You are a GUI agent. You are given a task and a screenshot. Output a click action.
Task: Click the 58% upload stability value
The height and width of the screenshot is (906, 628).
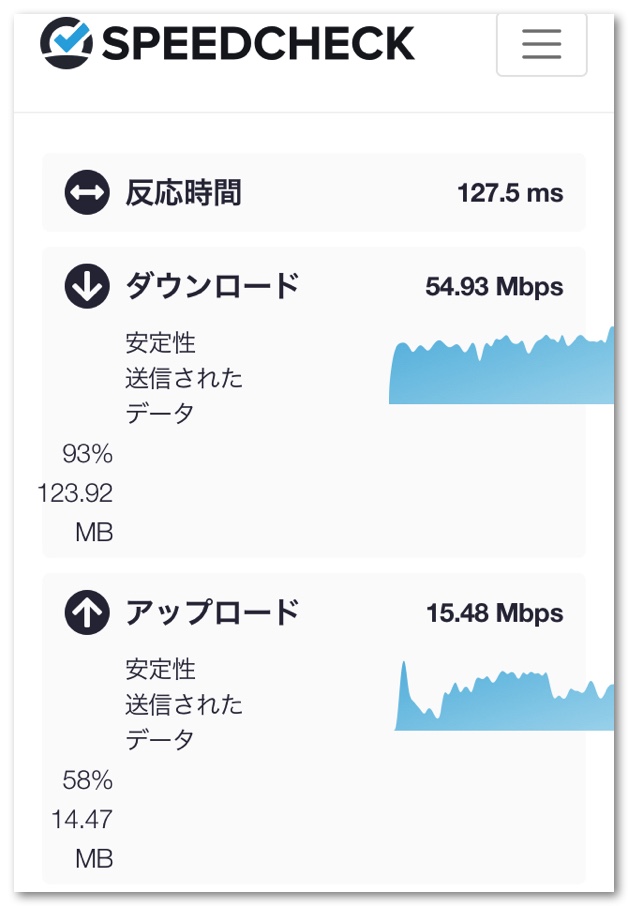click(x=88, y=780)
